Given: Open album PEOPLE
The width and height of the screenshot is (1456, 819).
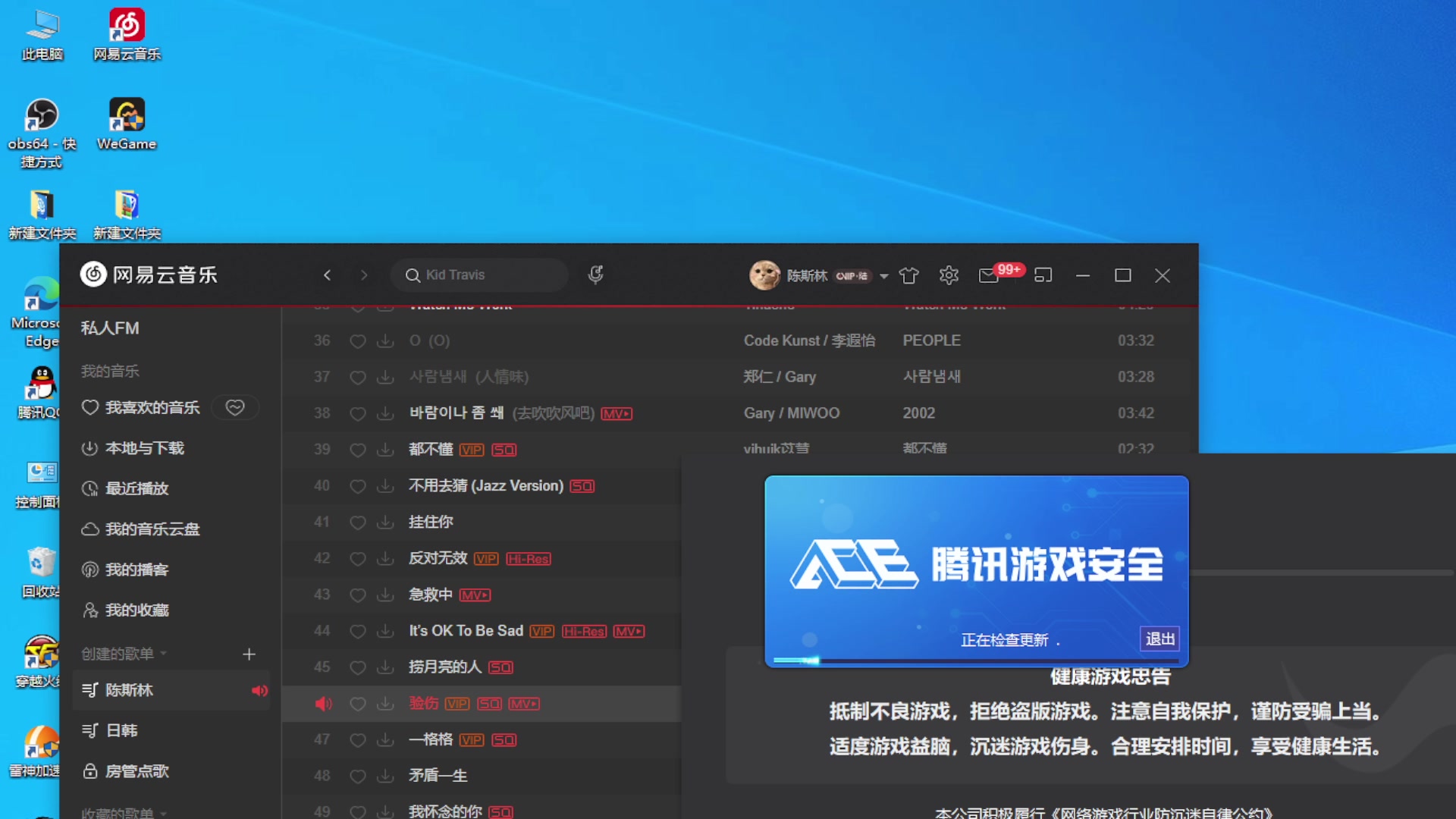Looking at the screenshot, I should [x=931, y=340].
